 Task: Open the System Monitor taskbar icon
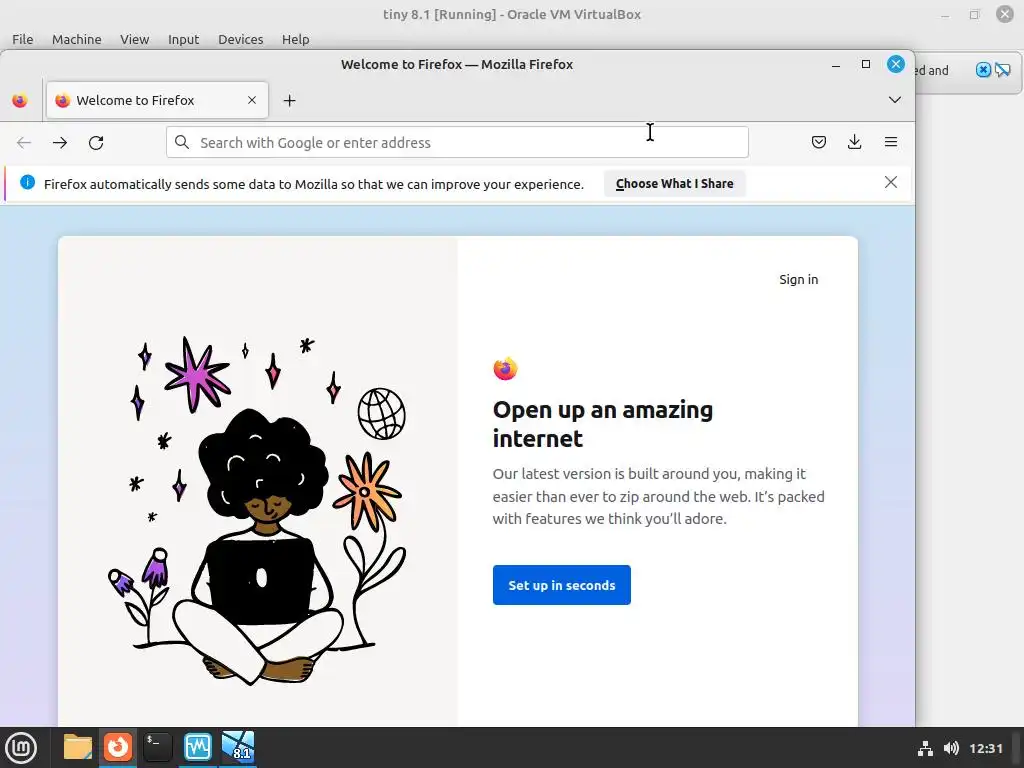(x=198, y=747)
